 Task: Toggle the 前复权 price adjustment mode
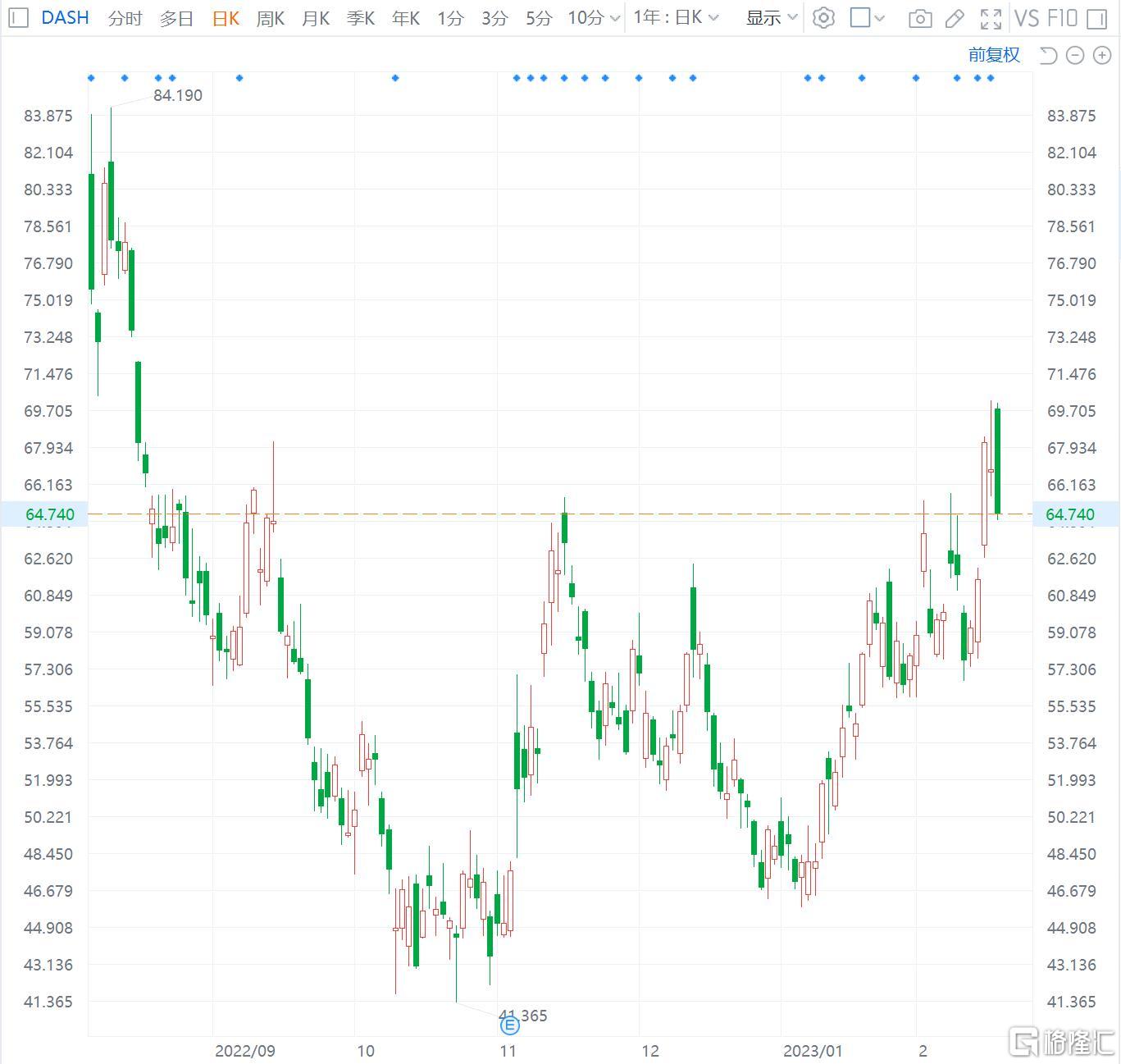click(994, 55)
